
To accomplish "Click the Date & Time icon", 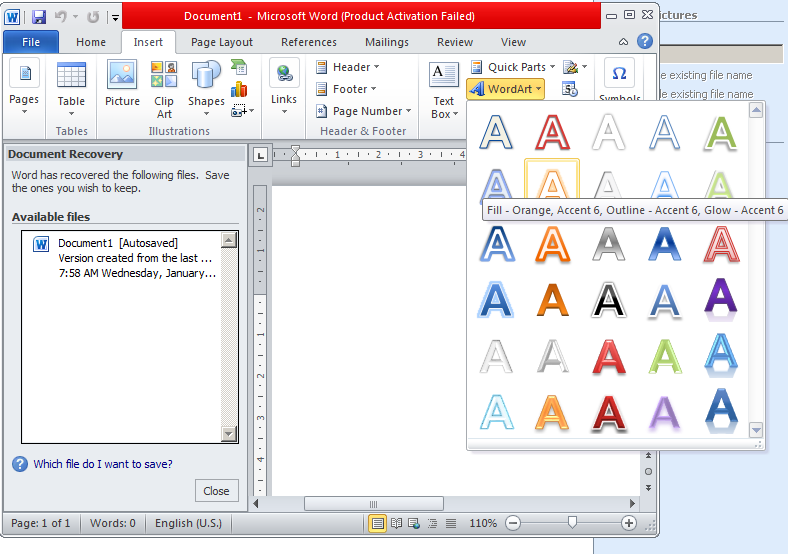I will pos(570,89).
